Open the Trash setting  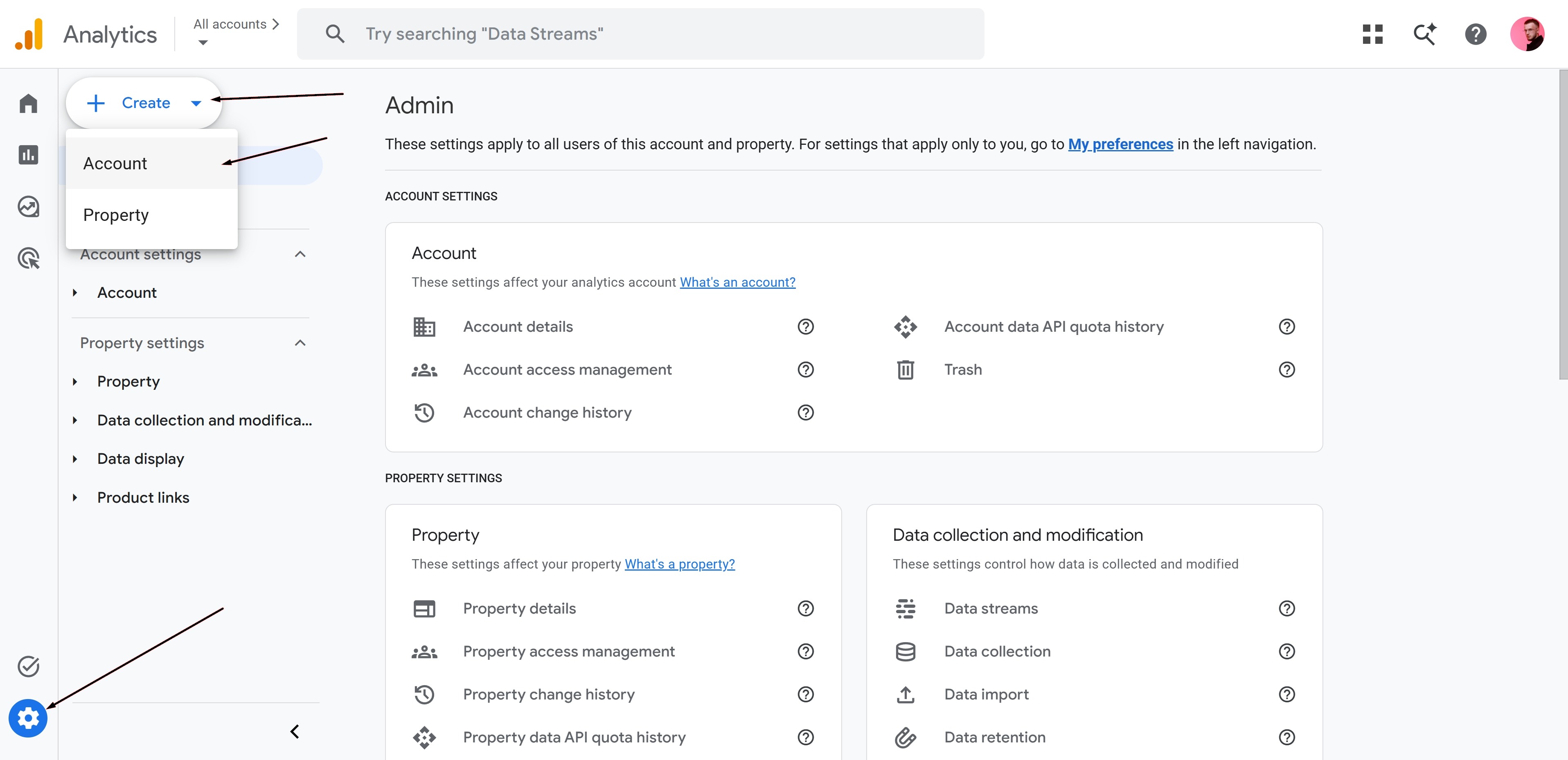click(963, 369)
